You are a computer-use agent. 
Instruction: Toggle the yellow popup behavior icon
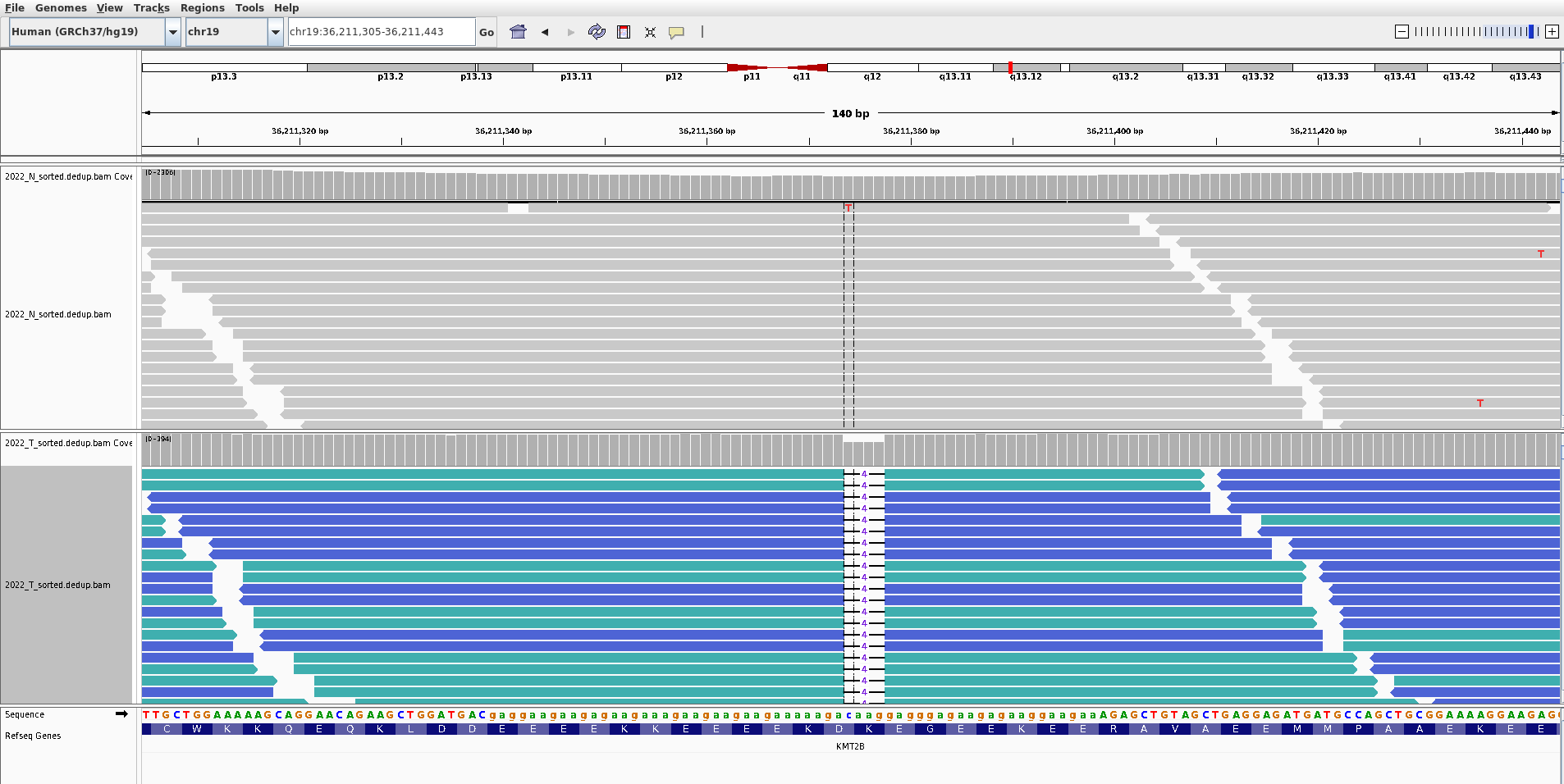tap(676, 33)
